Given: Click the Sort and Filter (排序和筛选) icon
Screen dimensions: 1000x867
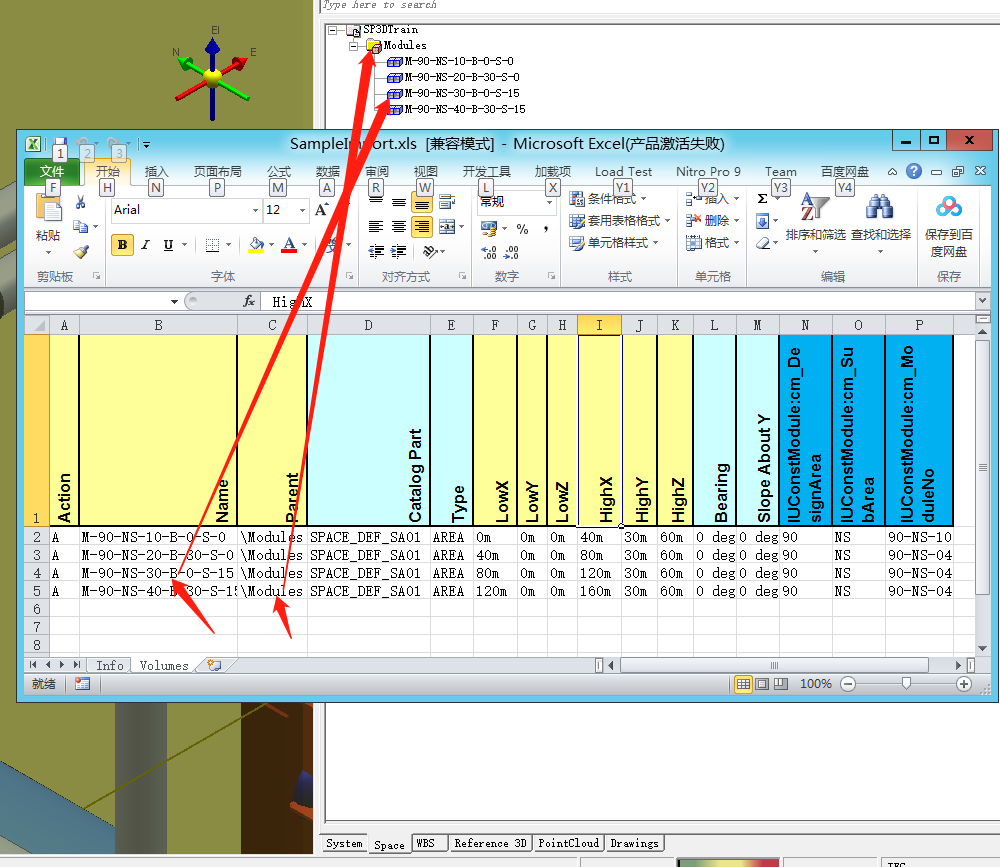Looking at the screenshot, I should (x=814, y=207).
